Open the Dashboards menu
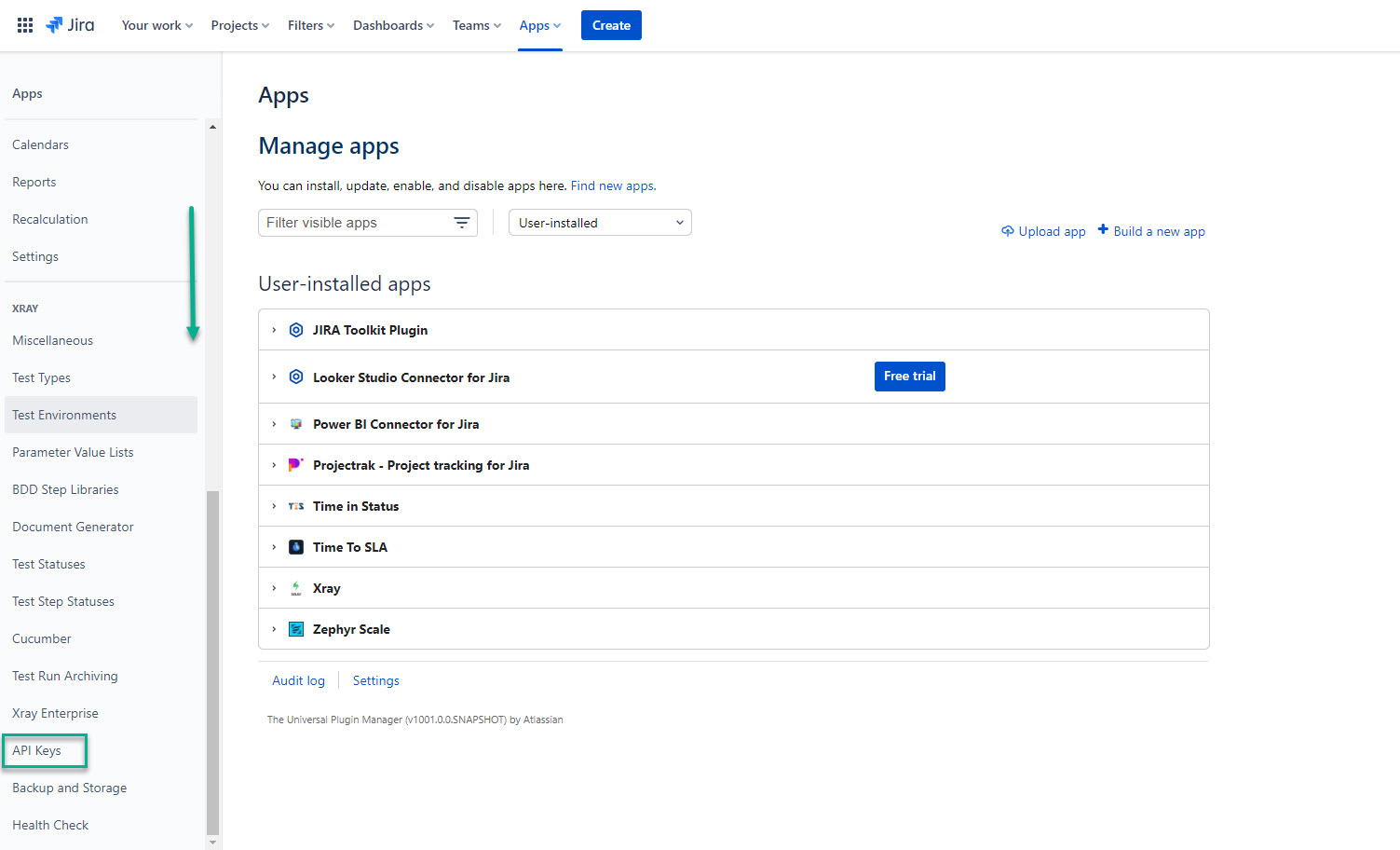Image resolution: width=1400 pixels, height=850 pixels. pyautogui.click(x=393, y=25)
